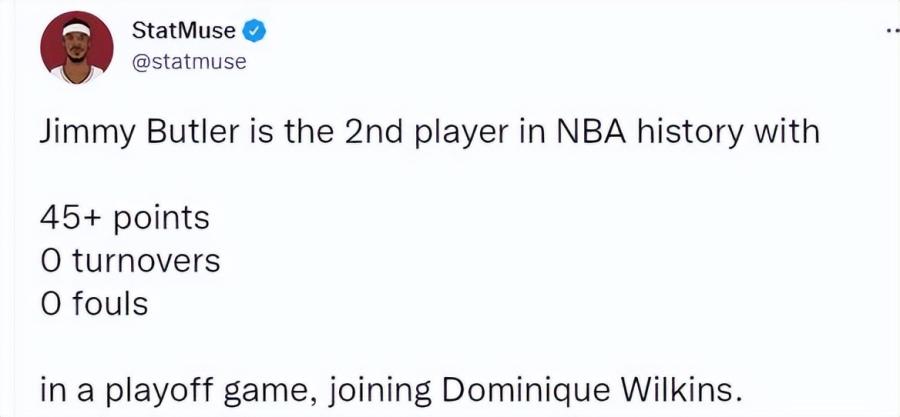Open the StatMuse profile avatar

click(76, 48)
